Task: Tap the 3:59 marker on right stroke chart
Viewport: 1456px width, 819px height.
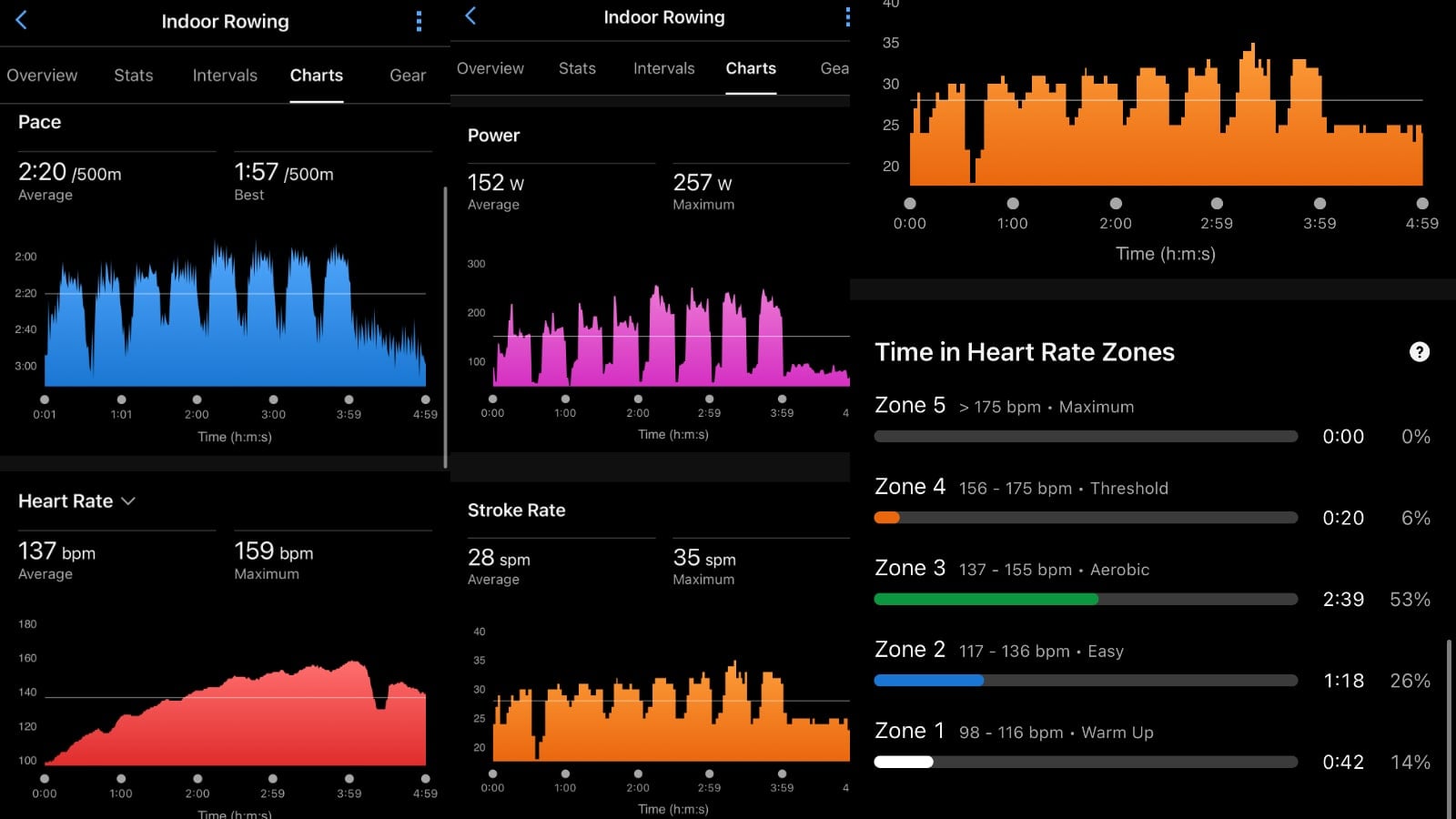Action: 1319,204
